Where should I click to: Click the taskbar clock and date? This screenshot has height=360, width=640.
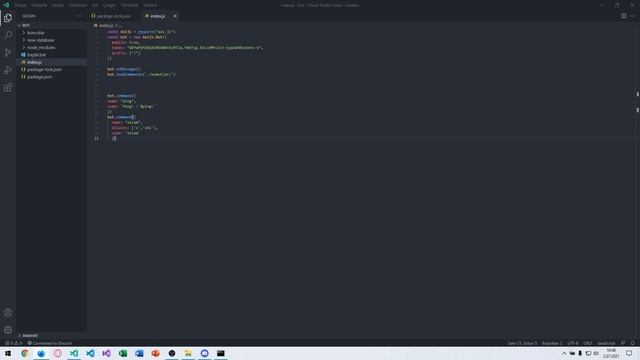tap(611, 353)
